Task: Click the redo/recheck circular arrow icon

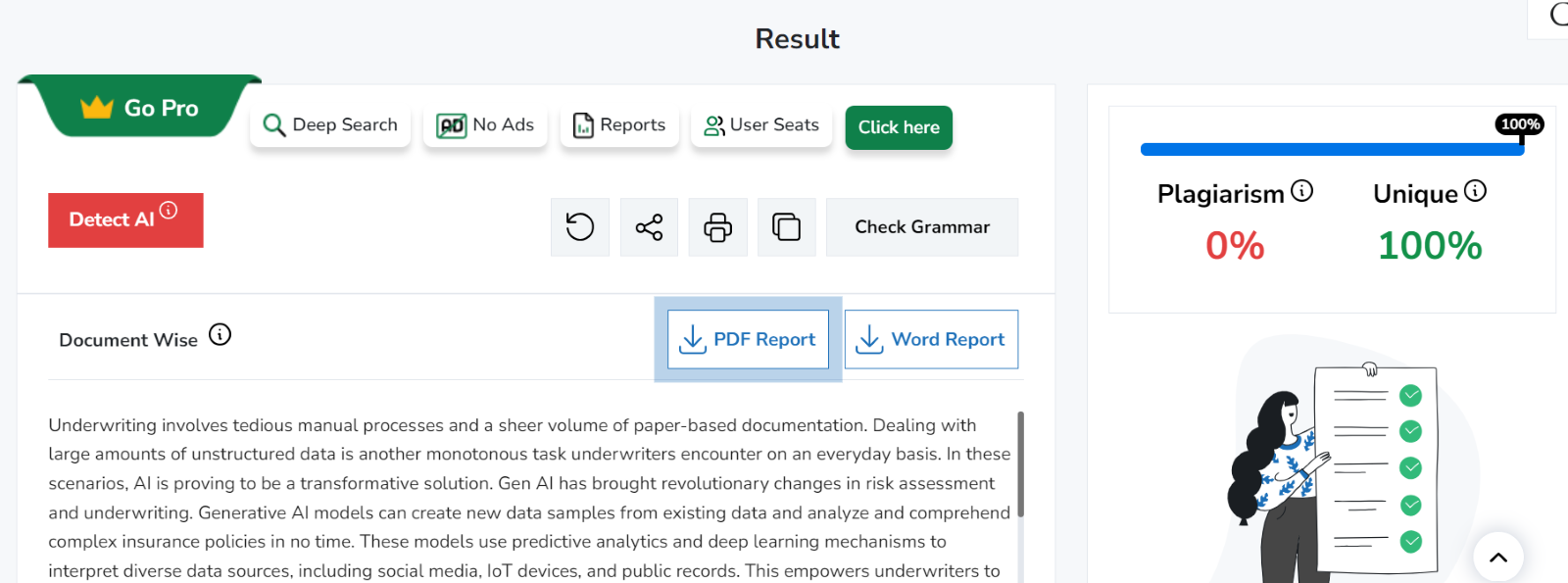Action: pyautogui.click(x=580, y=227)
